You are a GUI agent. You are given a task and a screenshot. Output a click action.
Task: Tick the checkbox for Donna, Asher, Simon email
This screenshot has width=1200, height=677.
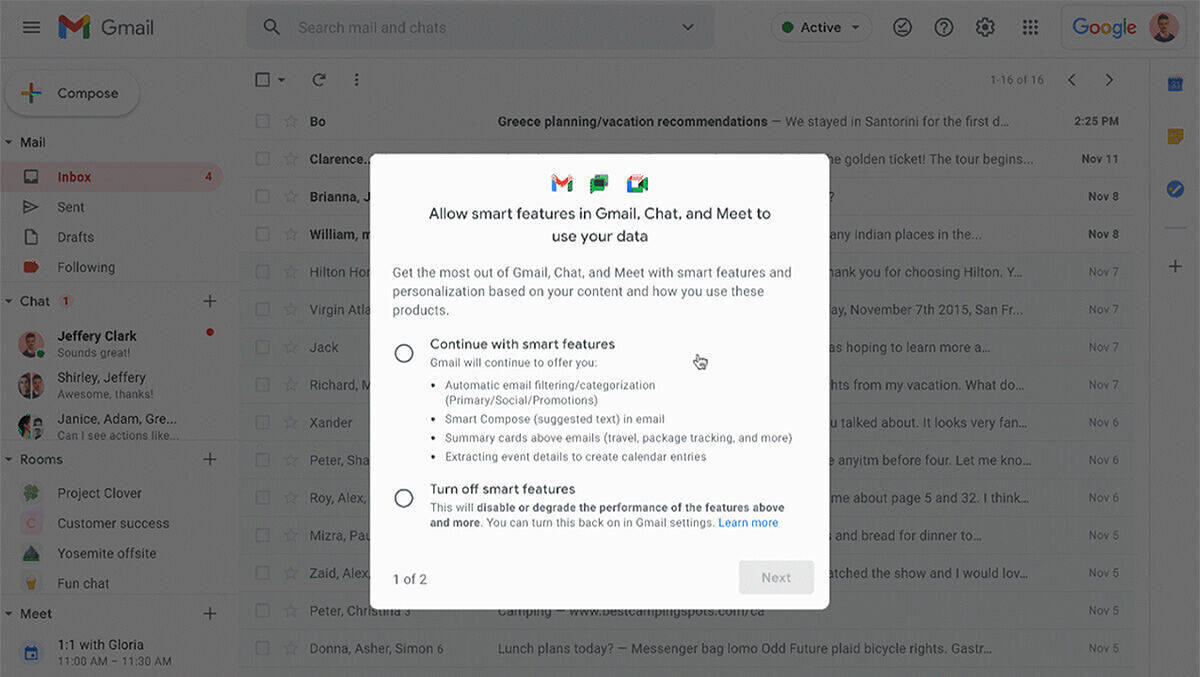pyautogui.click(x=262, y=648)
